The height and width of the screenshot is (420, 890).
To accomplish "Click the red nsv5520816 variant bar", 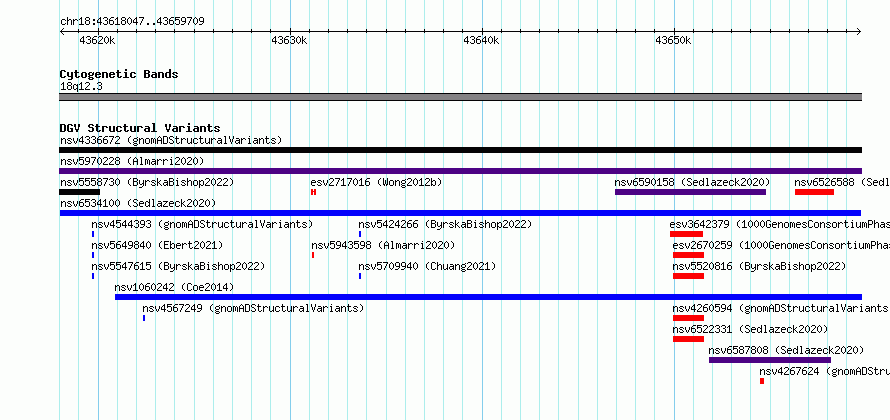I will [688, 276].
